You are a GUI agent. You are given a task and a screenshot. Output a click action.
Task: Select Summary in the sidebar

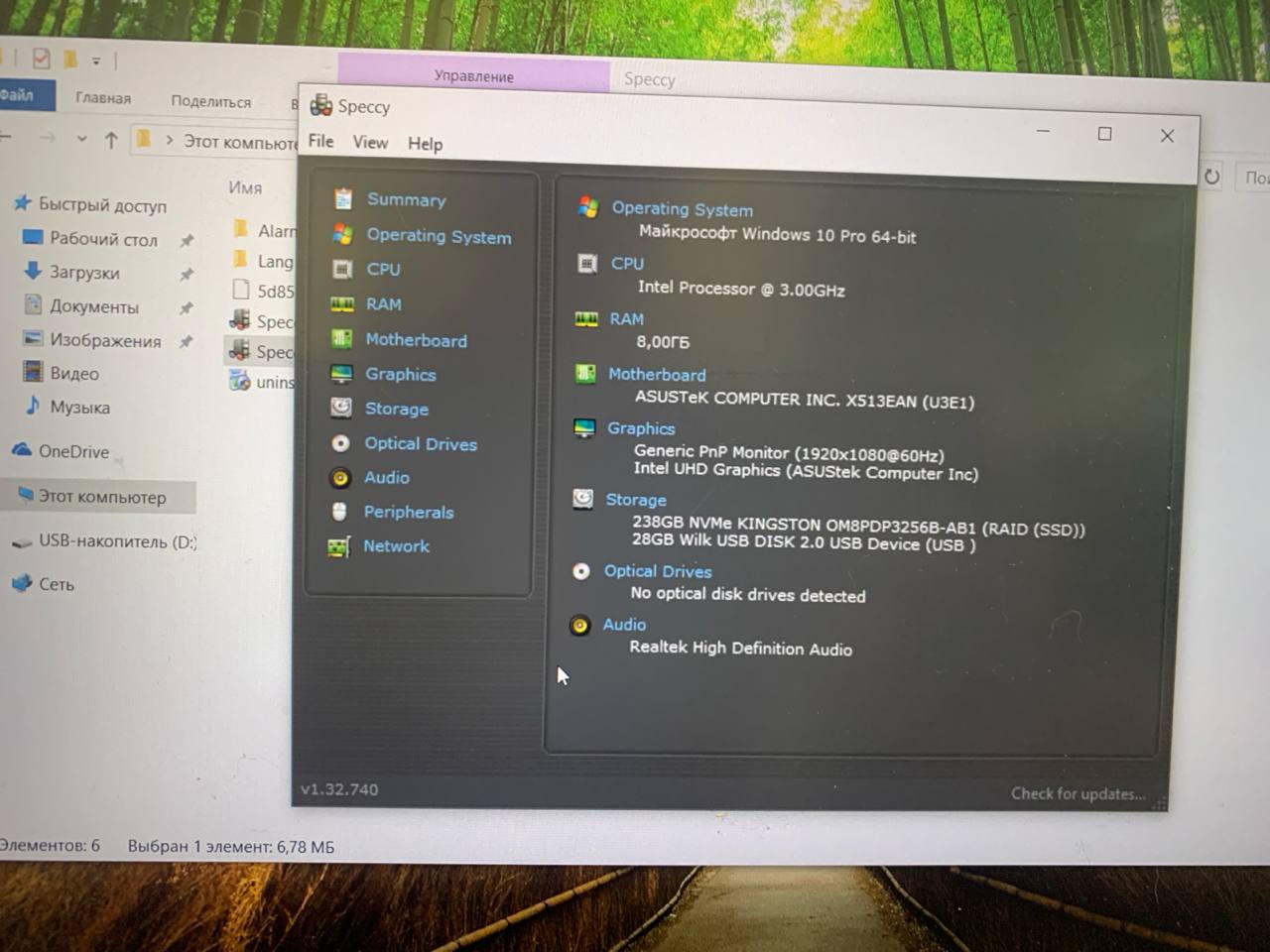[x=406, y=199]
